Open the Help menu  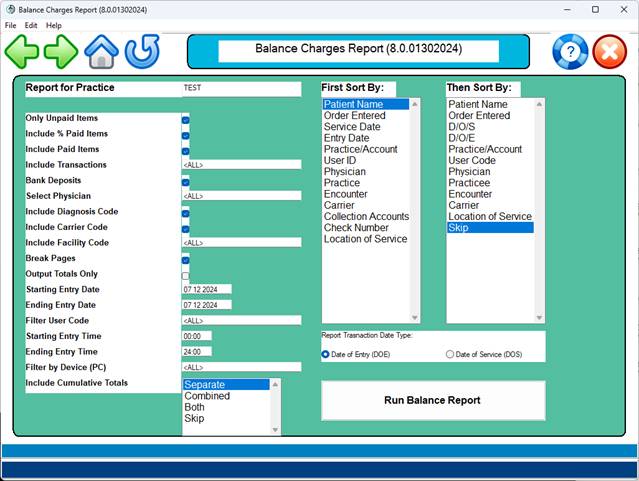(x=53, y=25)
